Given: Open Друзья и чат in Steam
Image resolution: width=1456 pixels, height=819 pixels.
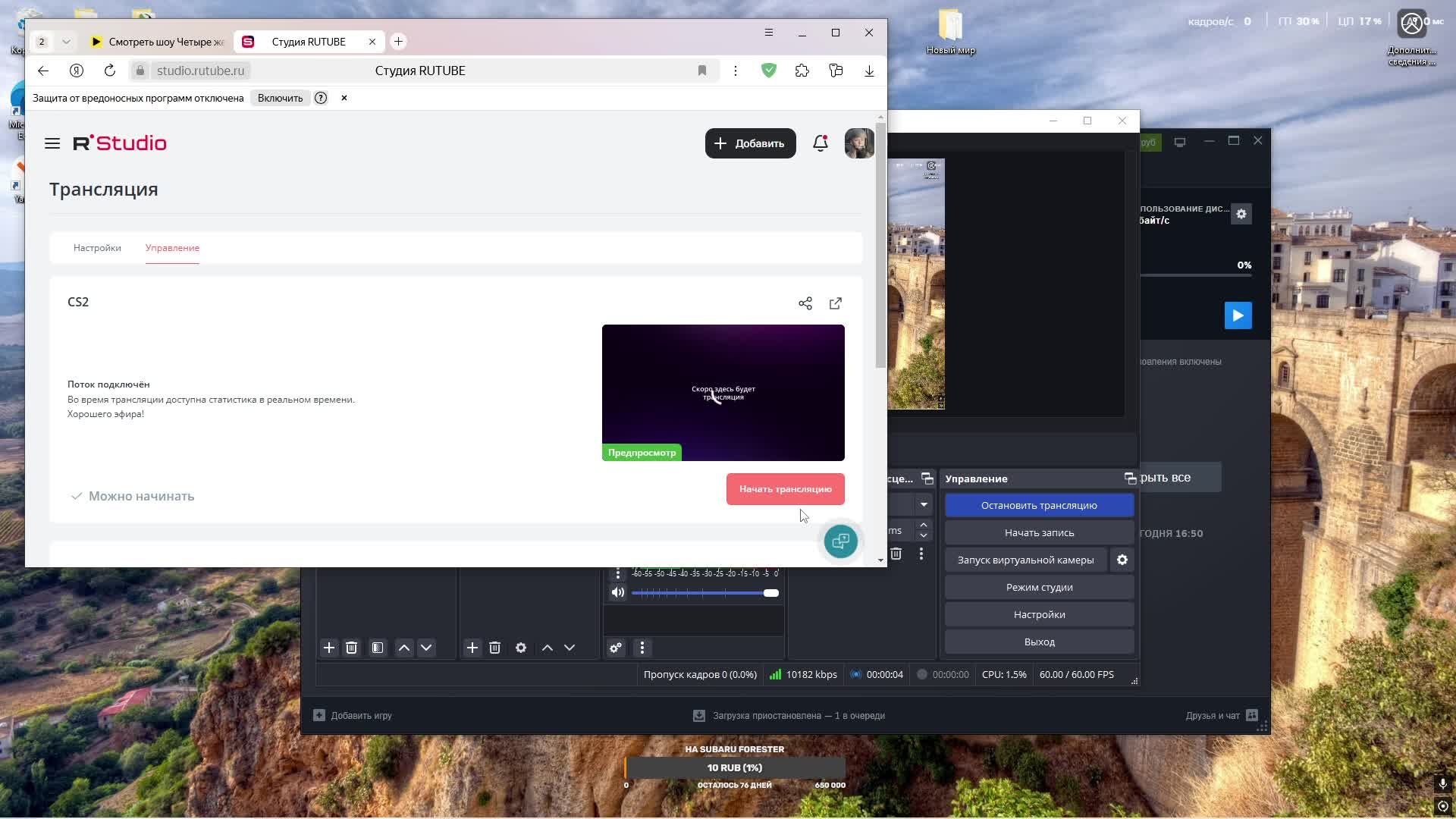Looking at the screenshot, I should tap(1221, 715).
